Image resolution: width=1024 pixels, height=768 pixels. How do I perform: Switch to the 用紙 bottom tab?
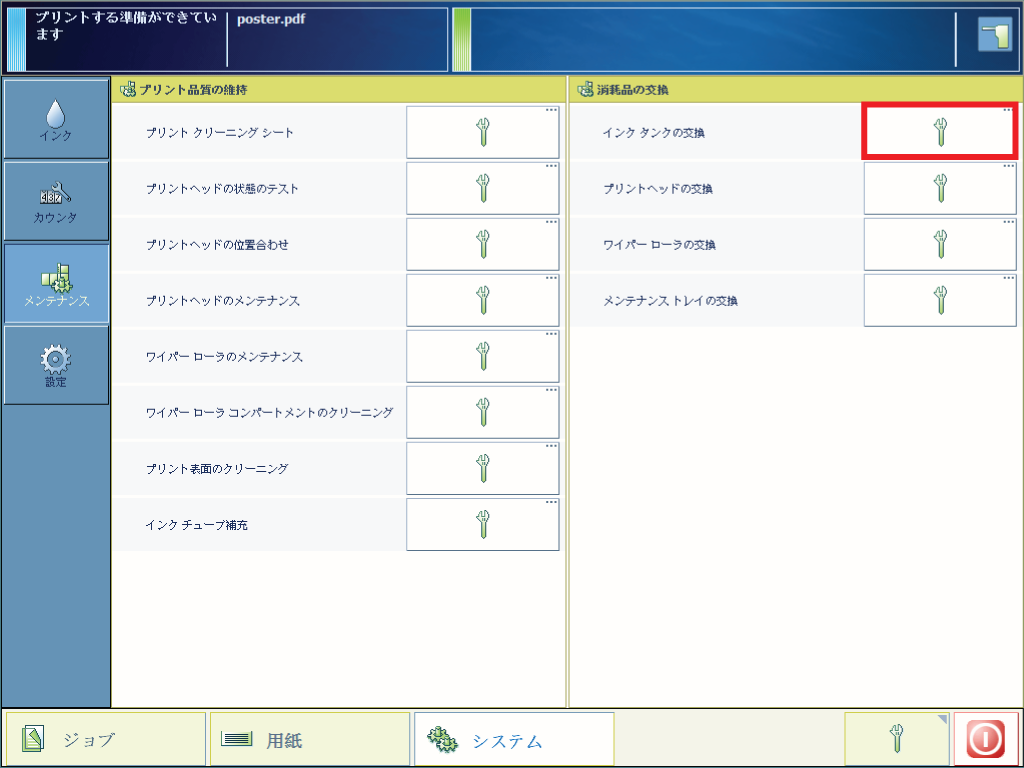310,739
